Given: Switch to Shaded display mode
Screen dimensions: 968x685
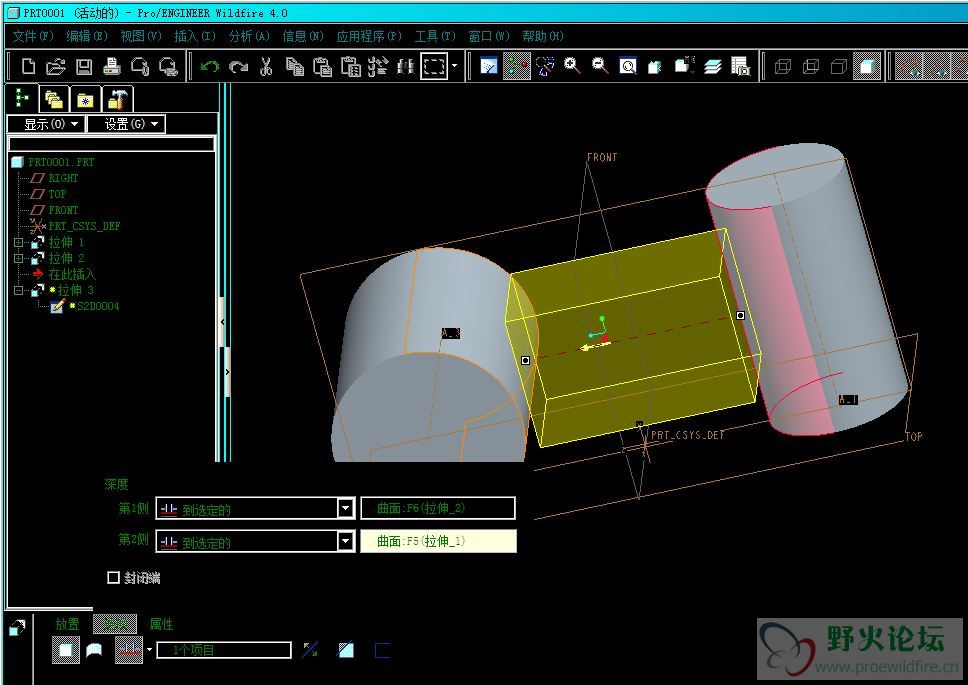Looking at the screenshot, I should [867, 66].
